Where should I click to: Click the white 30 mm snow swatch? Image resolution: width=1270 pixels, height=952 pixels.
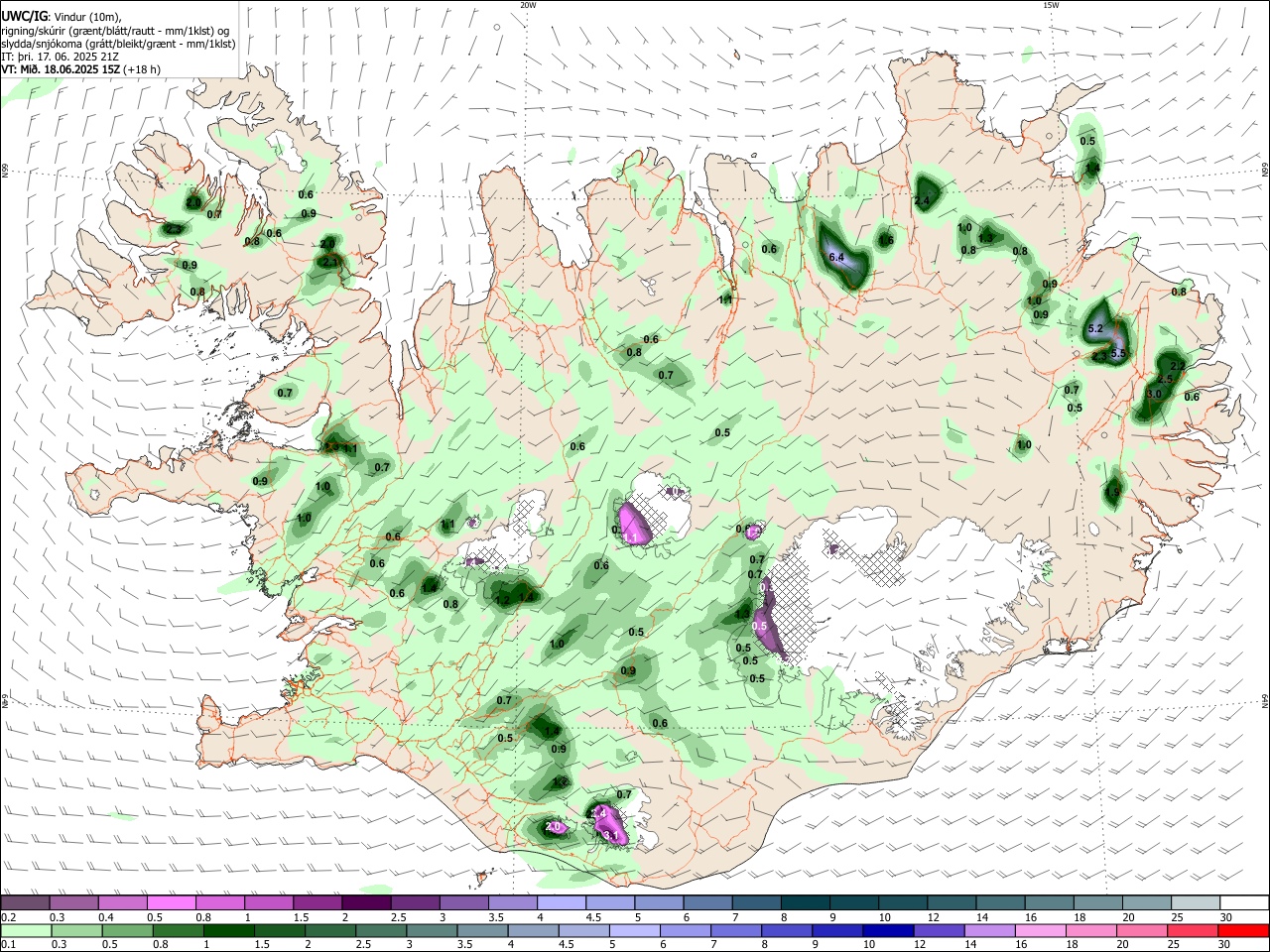click(x=1243, y=903)
